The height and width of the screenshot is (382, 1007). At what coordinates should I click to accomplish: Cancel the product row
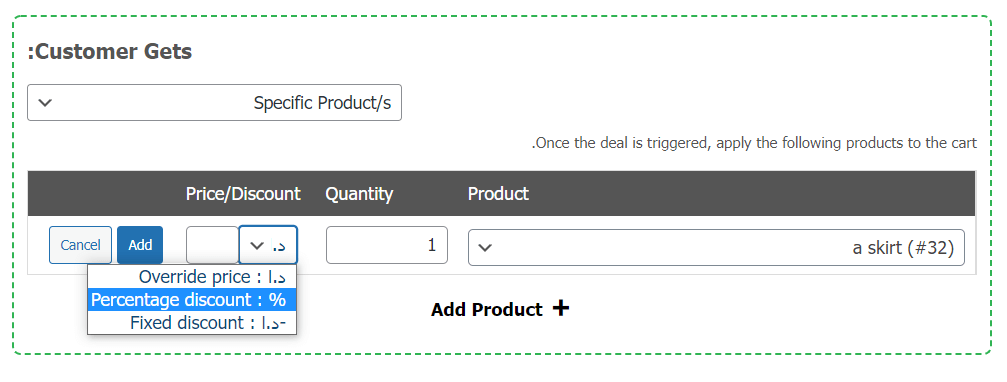point(80,245)
